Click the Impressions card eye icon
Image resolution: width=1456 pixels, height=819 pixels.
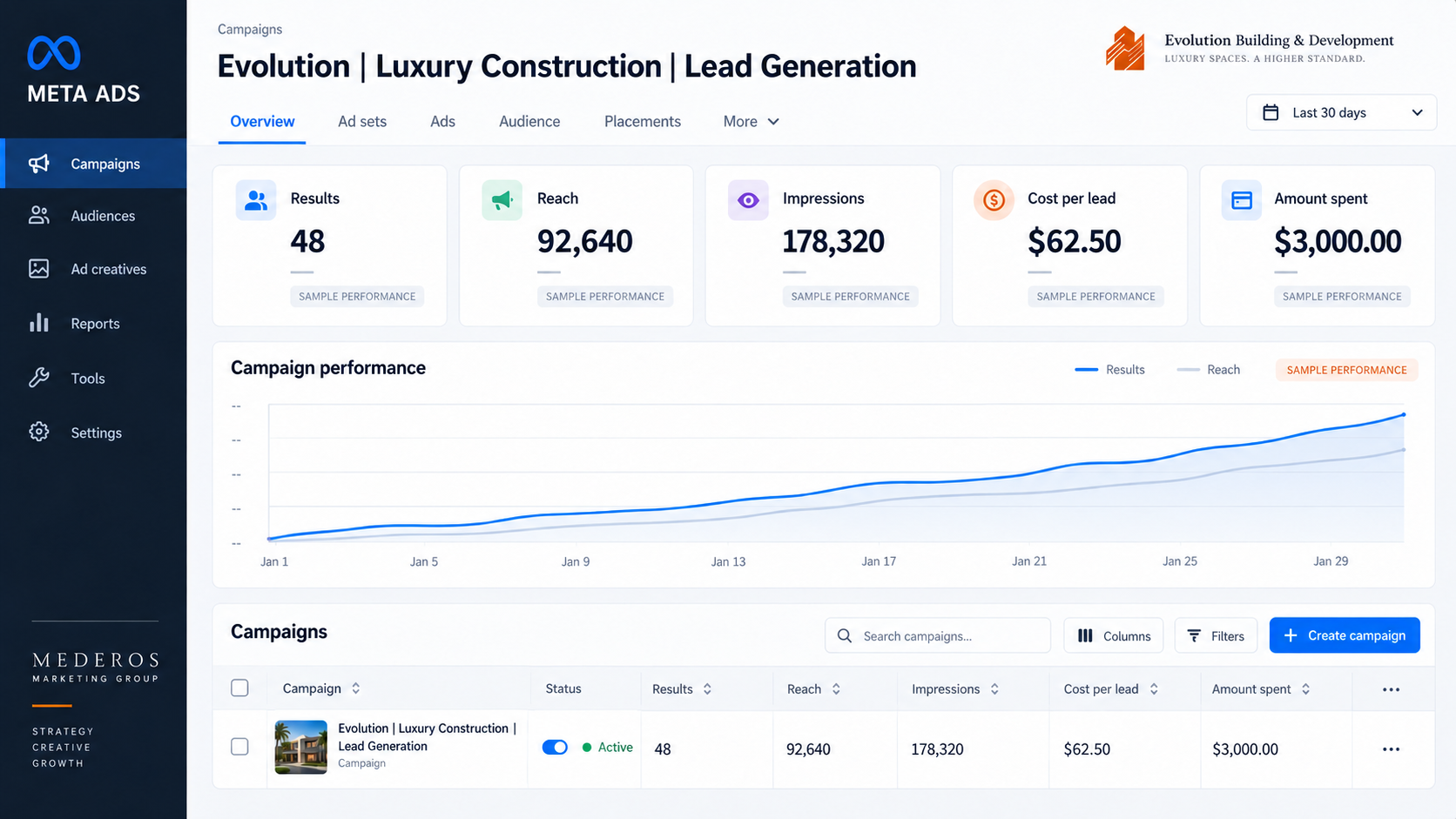748,200
